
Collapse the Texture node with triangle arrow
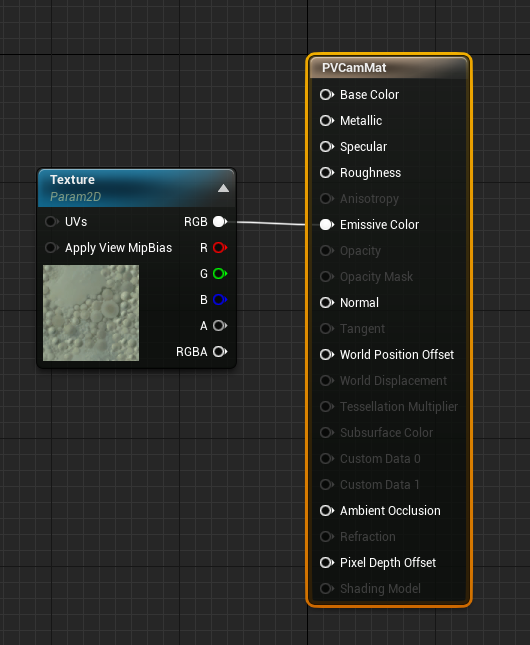tap(223, 188)
